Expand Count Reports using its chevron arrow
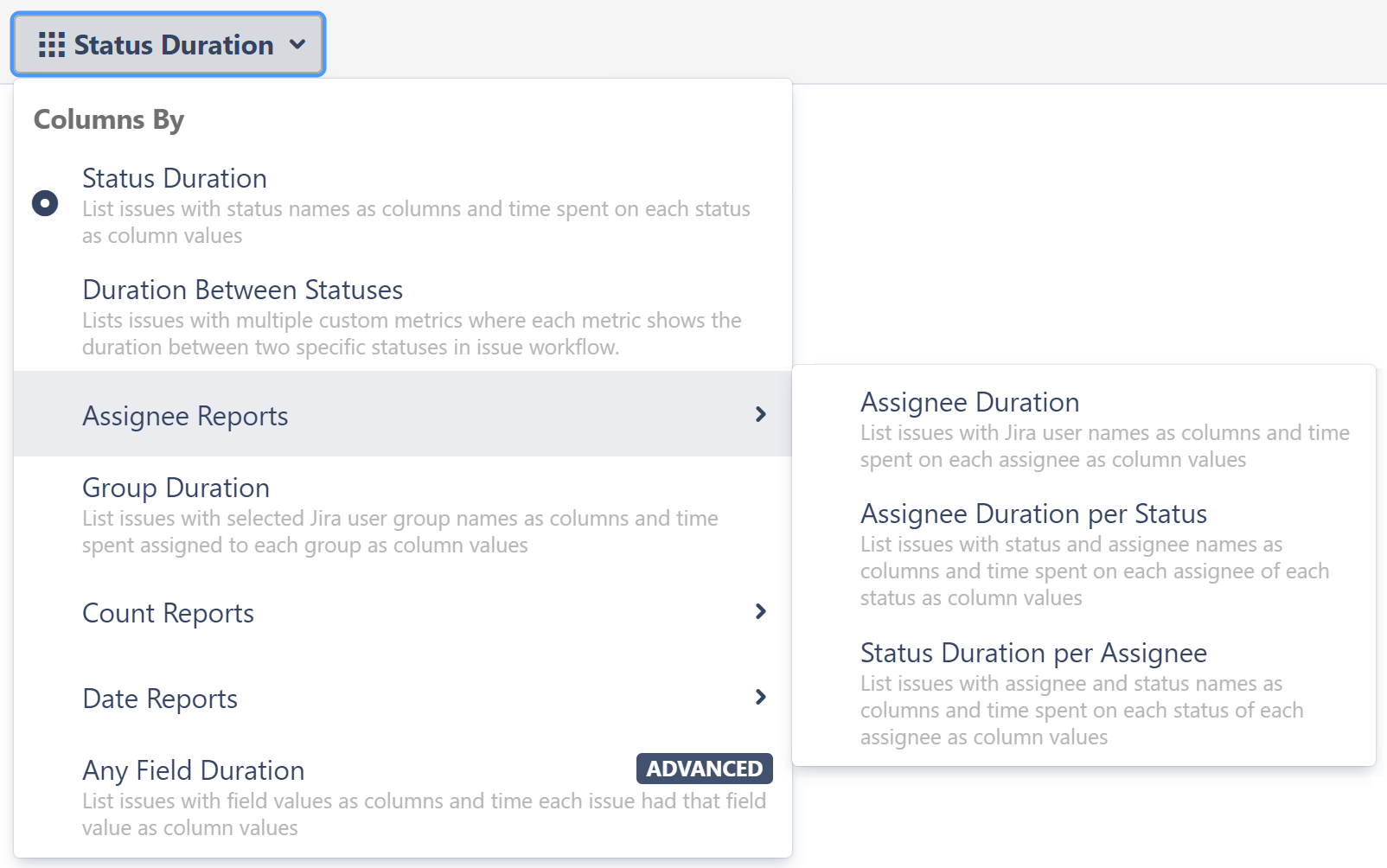The image size is (1387, 868). (760, 612)
